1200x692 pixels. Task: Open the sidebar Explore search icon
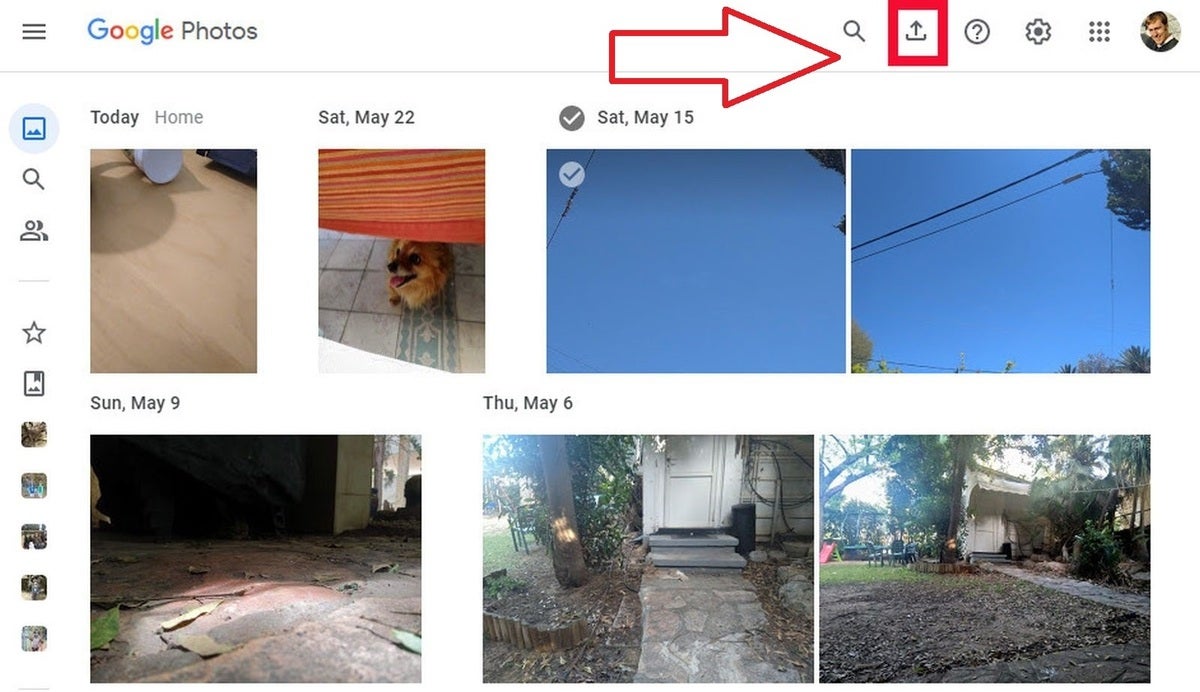coord(34,180)
